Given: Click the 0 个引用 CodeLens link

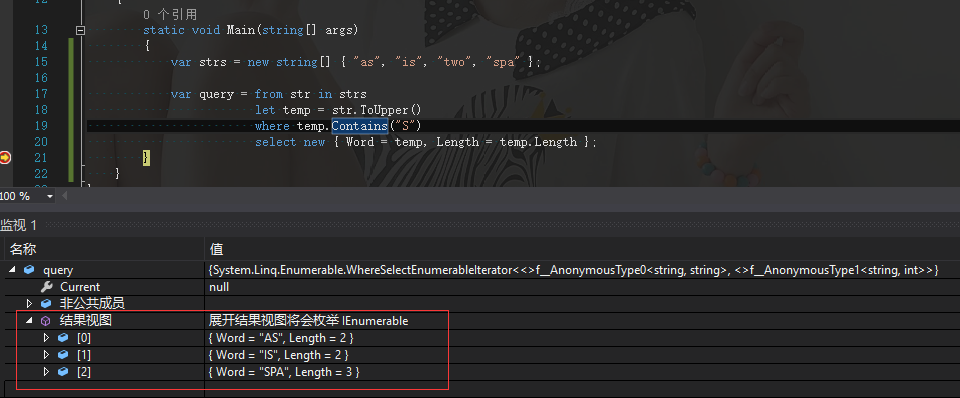Looking at the screenshot, I should click(x=170, y=14).
